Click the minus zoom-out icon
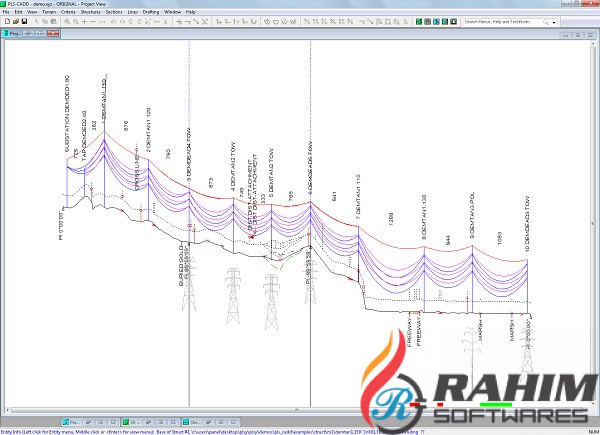This screenshot has height=435, width=600. [93, 22]
